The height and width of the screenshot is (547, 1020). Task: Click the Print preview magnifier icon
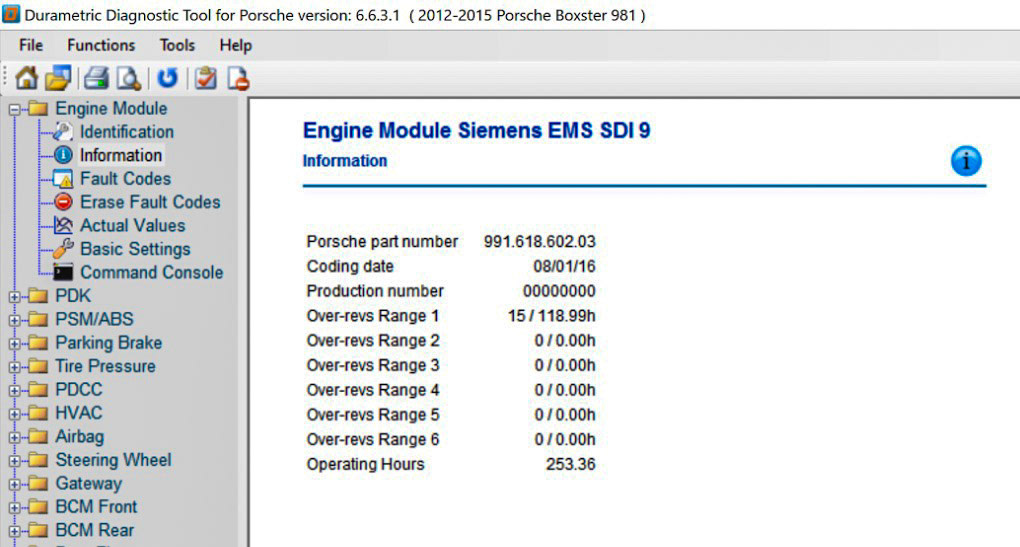coord(129,78)
